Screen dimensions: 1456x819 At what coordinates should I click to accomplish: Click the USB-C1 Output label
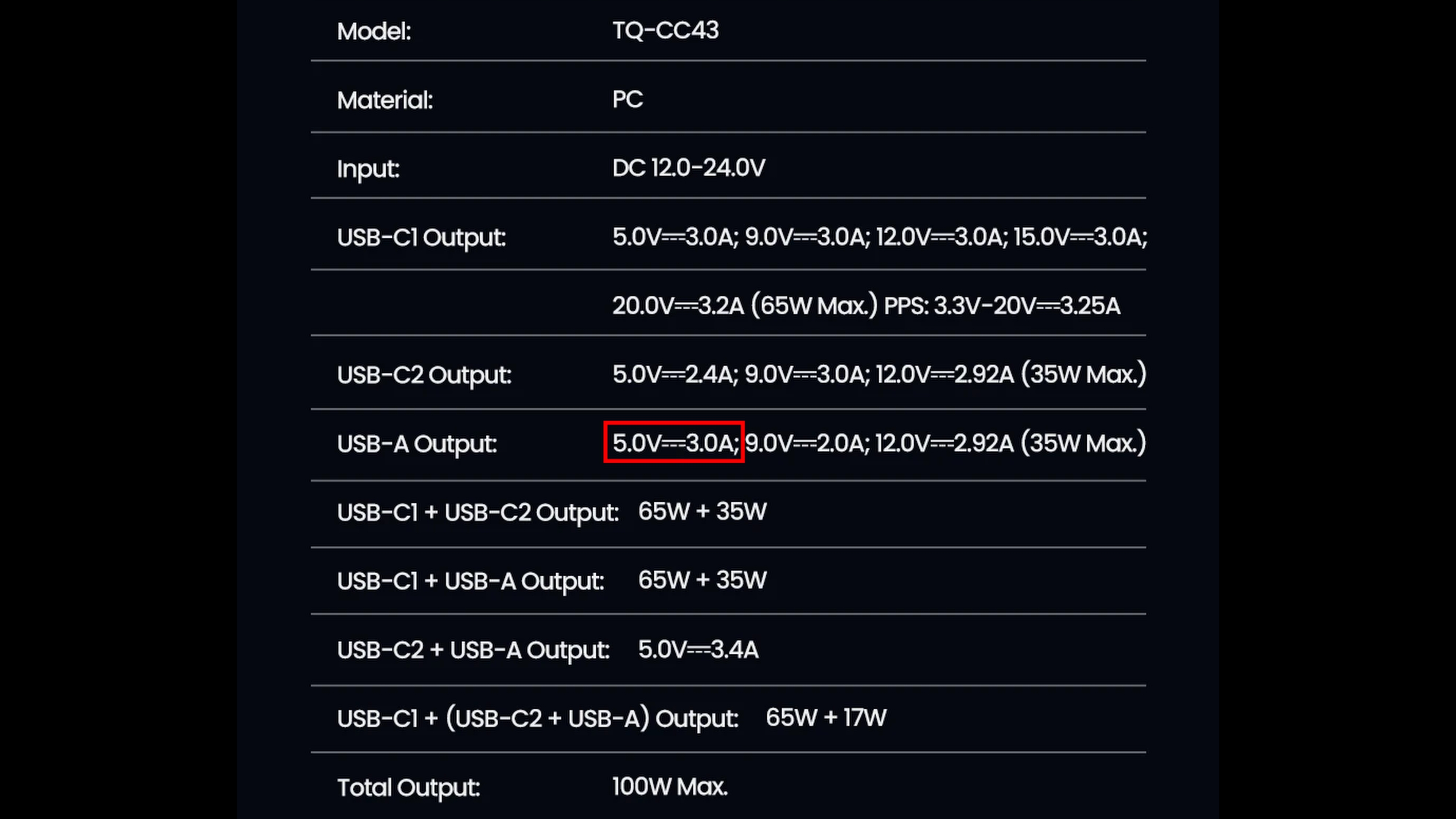pos(421,237)
